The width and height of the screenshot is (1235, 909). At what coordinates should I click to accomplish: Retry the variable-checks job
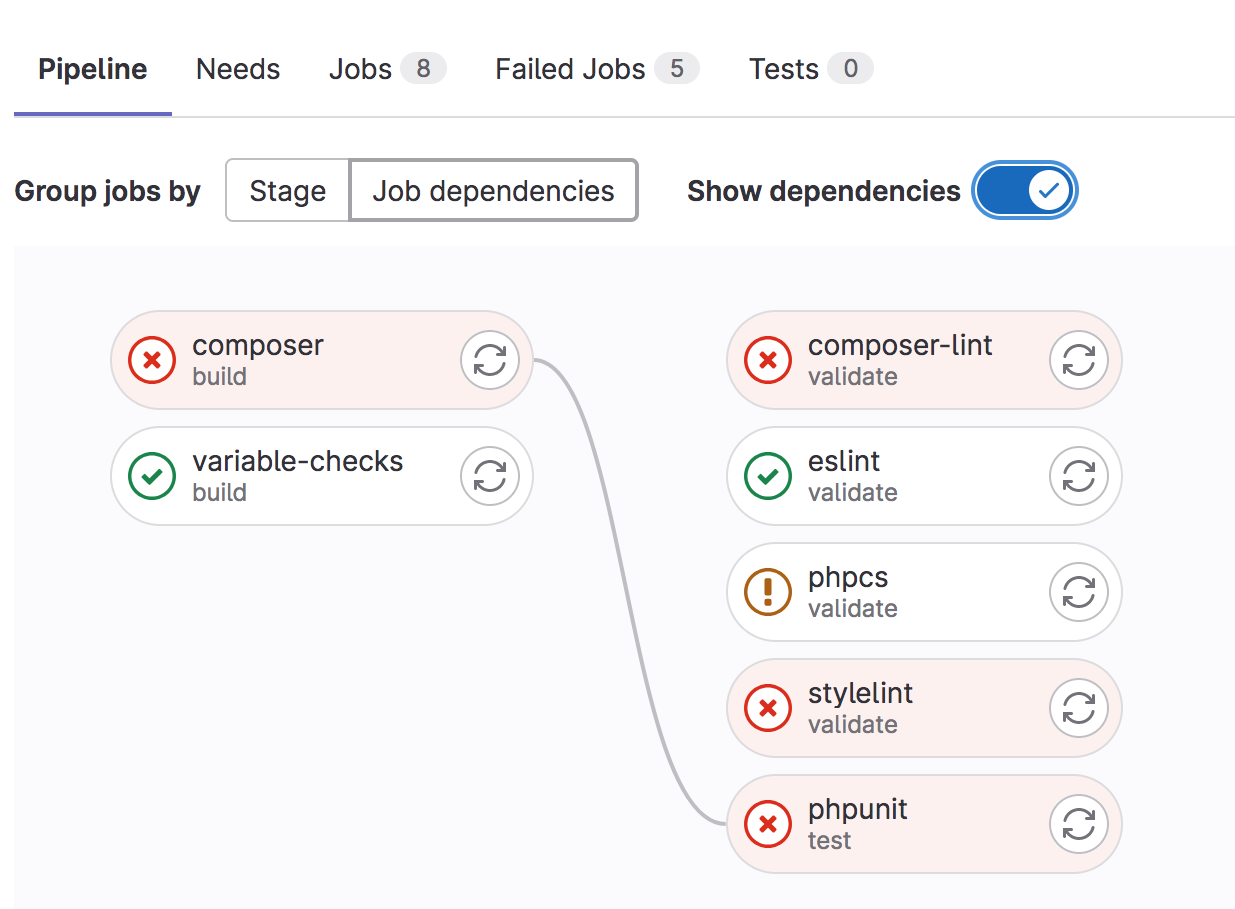(489, 476)
